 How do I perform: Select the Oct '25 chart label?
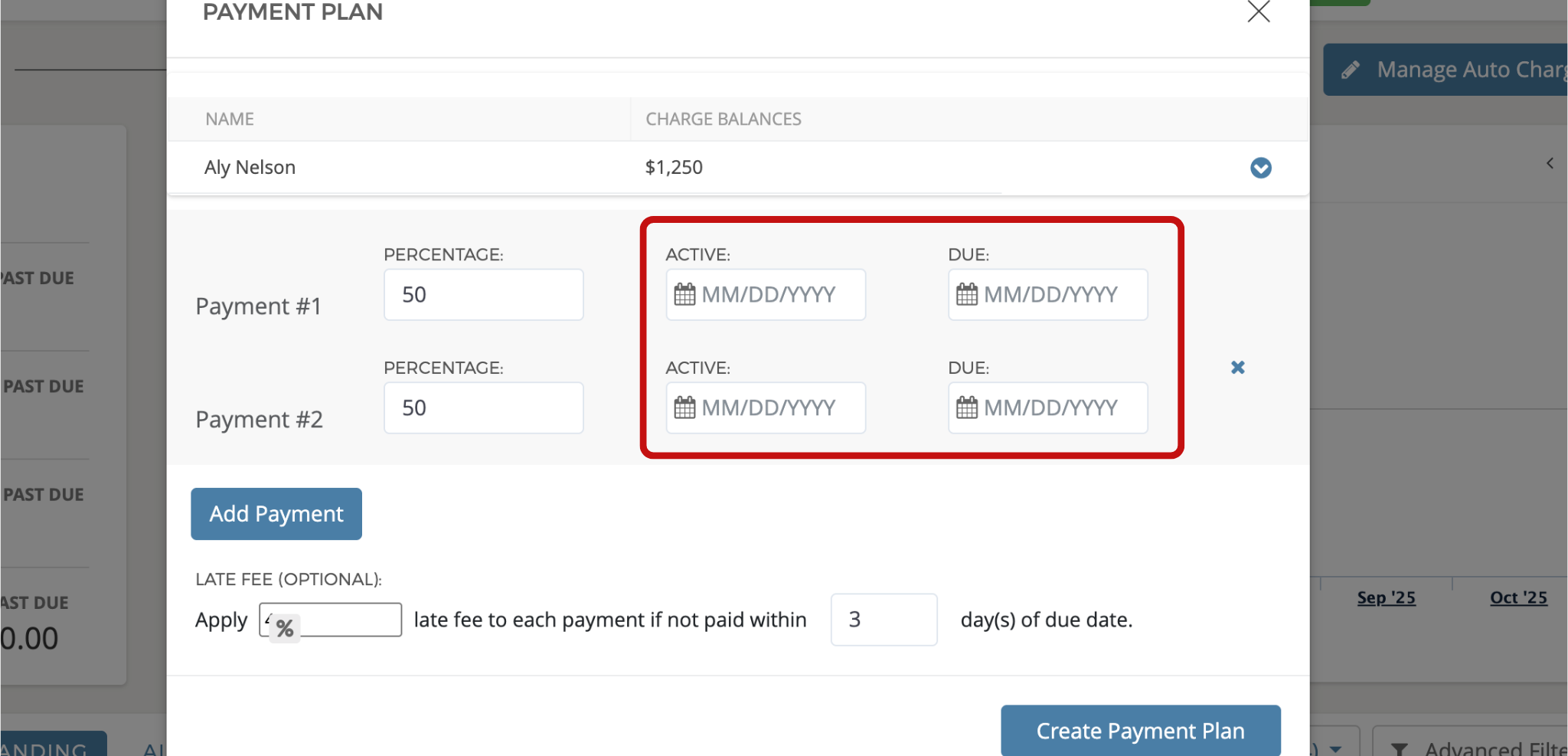click(1518, 597)
